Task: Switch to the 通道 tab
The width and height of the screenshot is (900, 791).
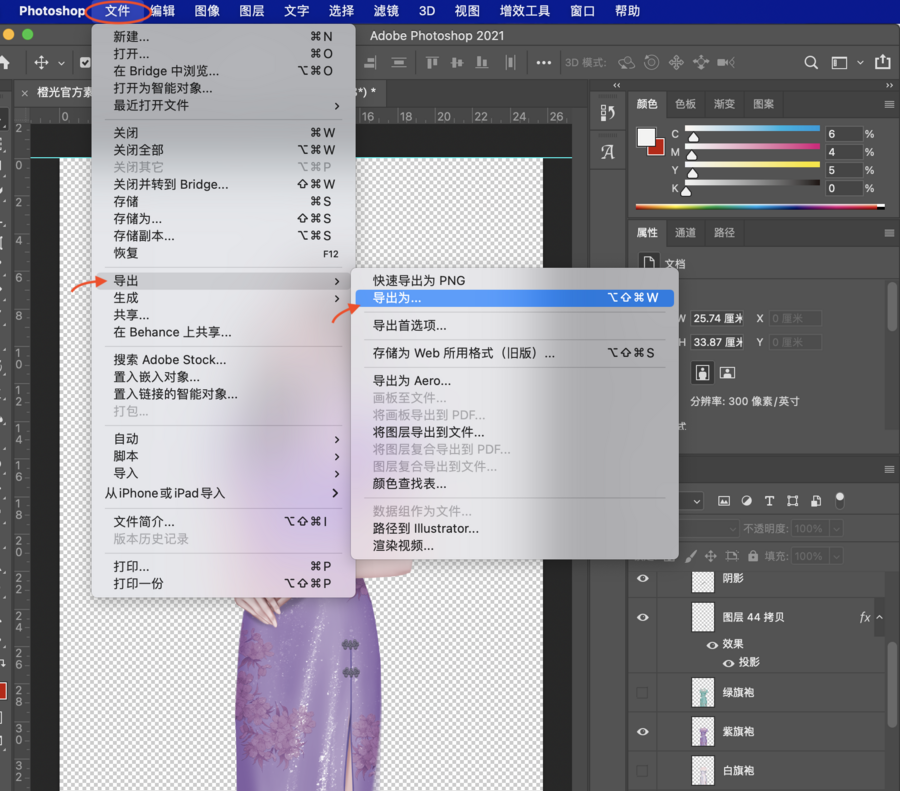Action: coord(685,232)
